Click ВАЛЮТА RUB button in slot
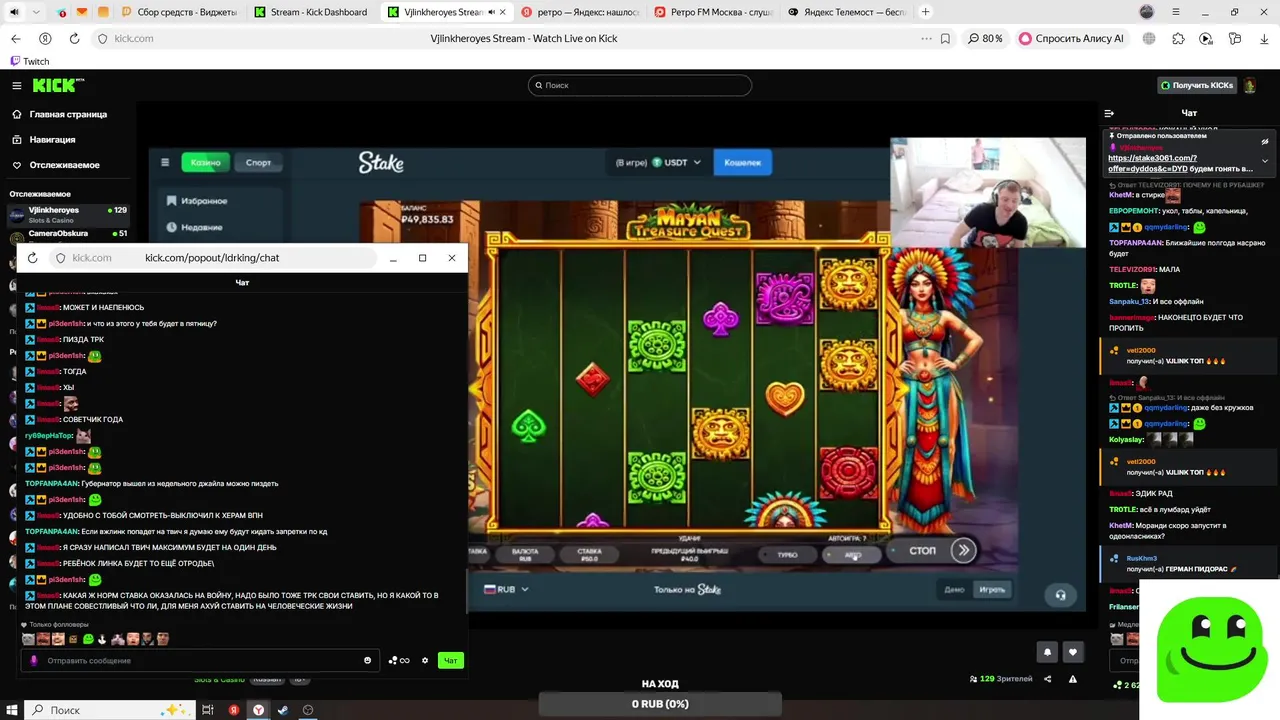The image size is (1280, 720). (525, 553)
